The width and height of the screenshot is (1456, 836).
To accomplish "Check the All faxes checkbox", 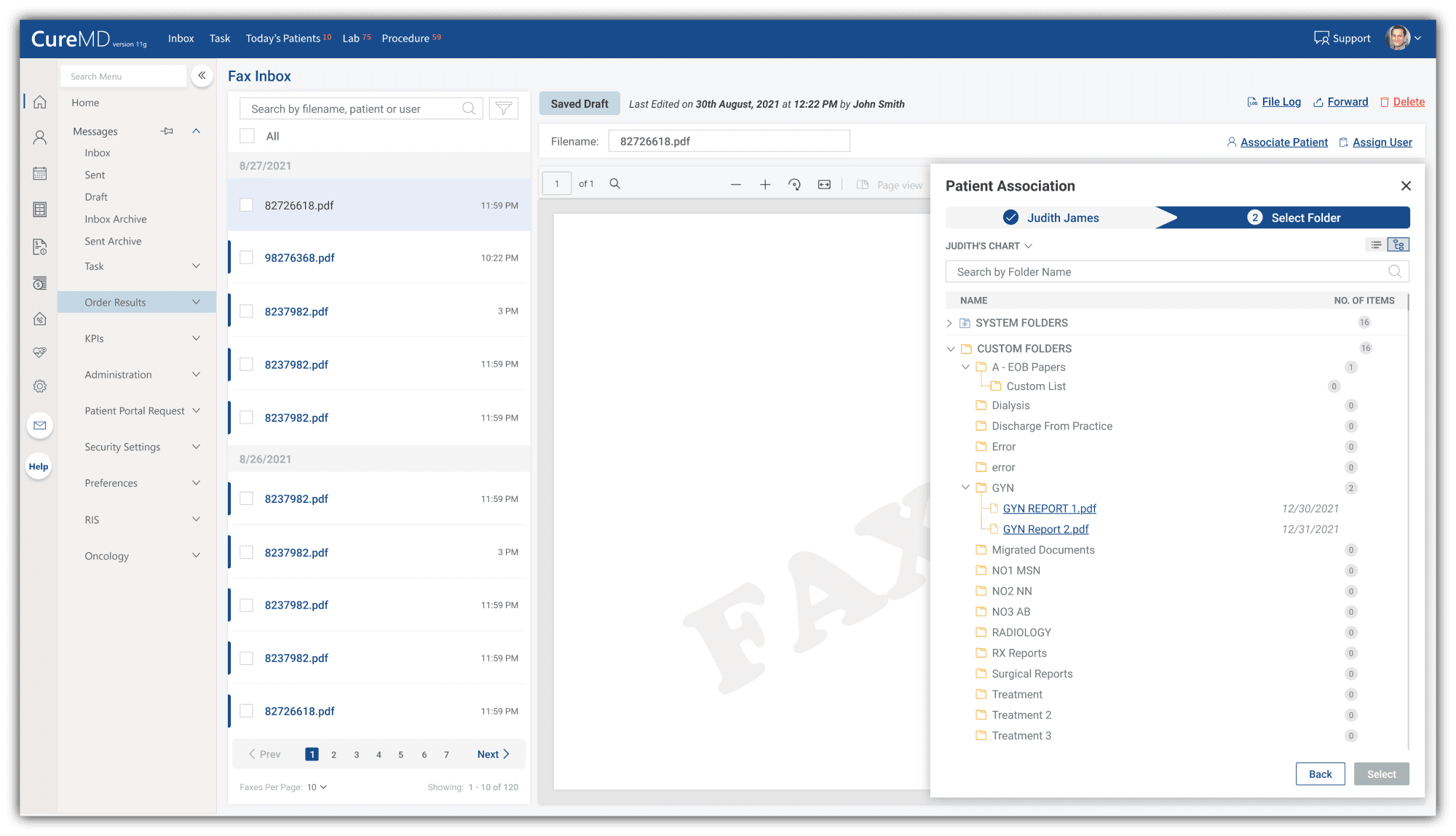I will click(248, 136).
